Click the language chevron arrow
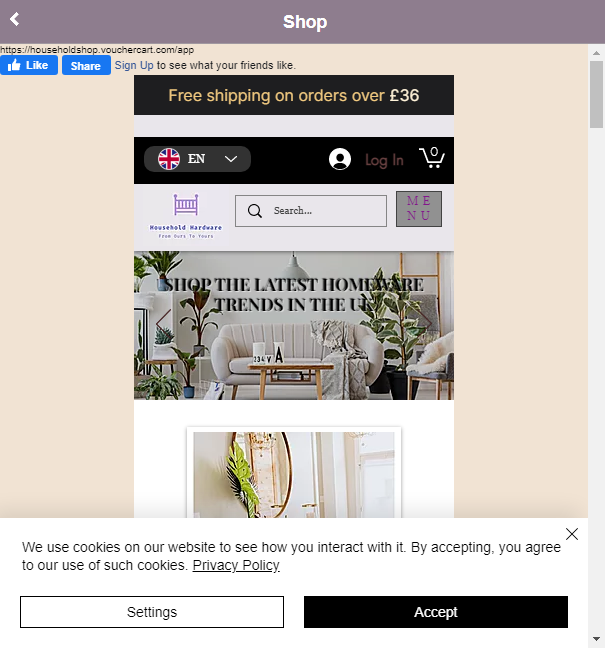 [231, 159]
